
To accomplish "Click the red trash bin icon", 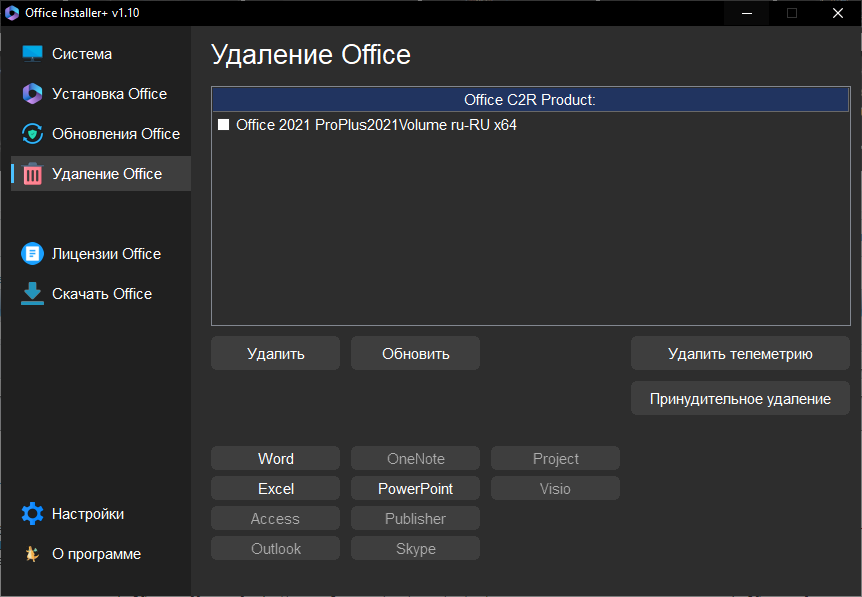I will 33,174.
